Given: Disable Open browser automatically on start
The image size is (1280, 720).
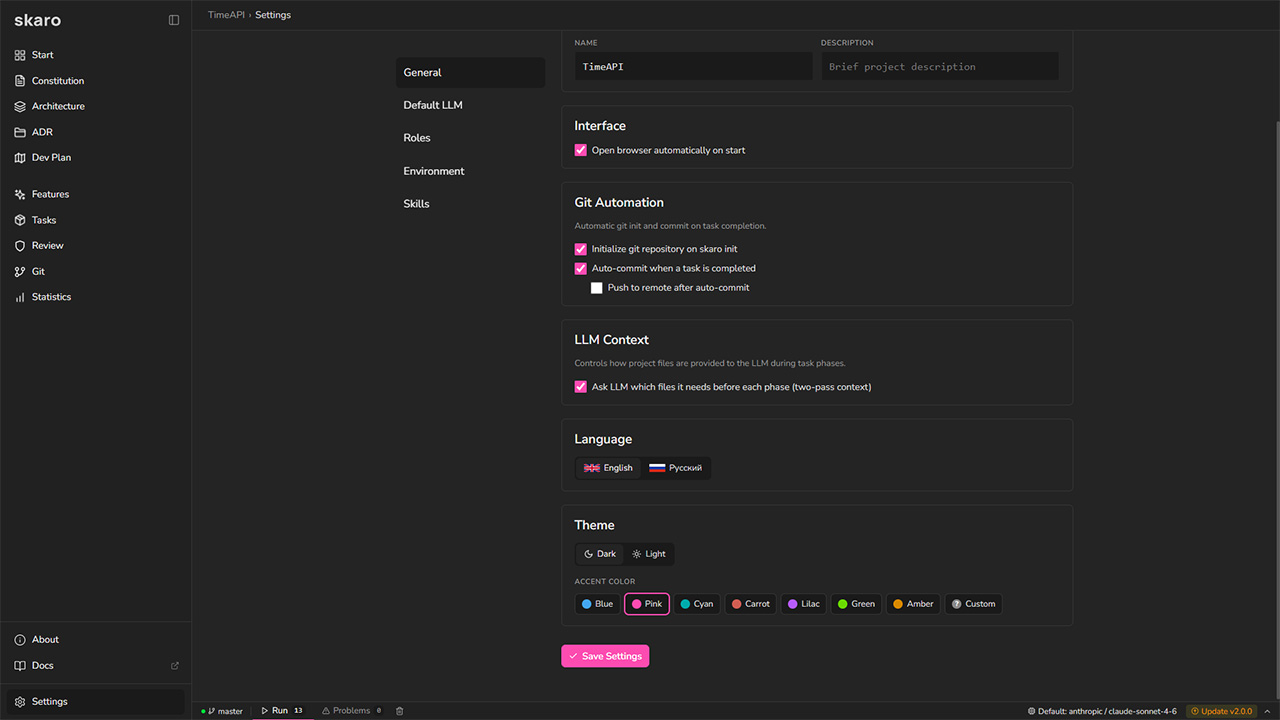Looking at the screenshot, I should pyautogui.click(x=581, y=150).
